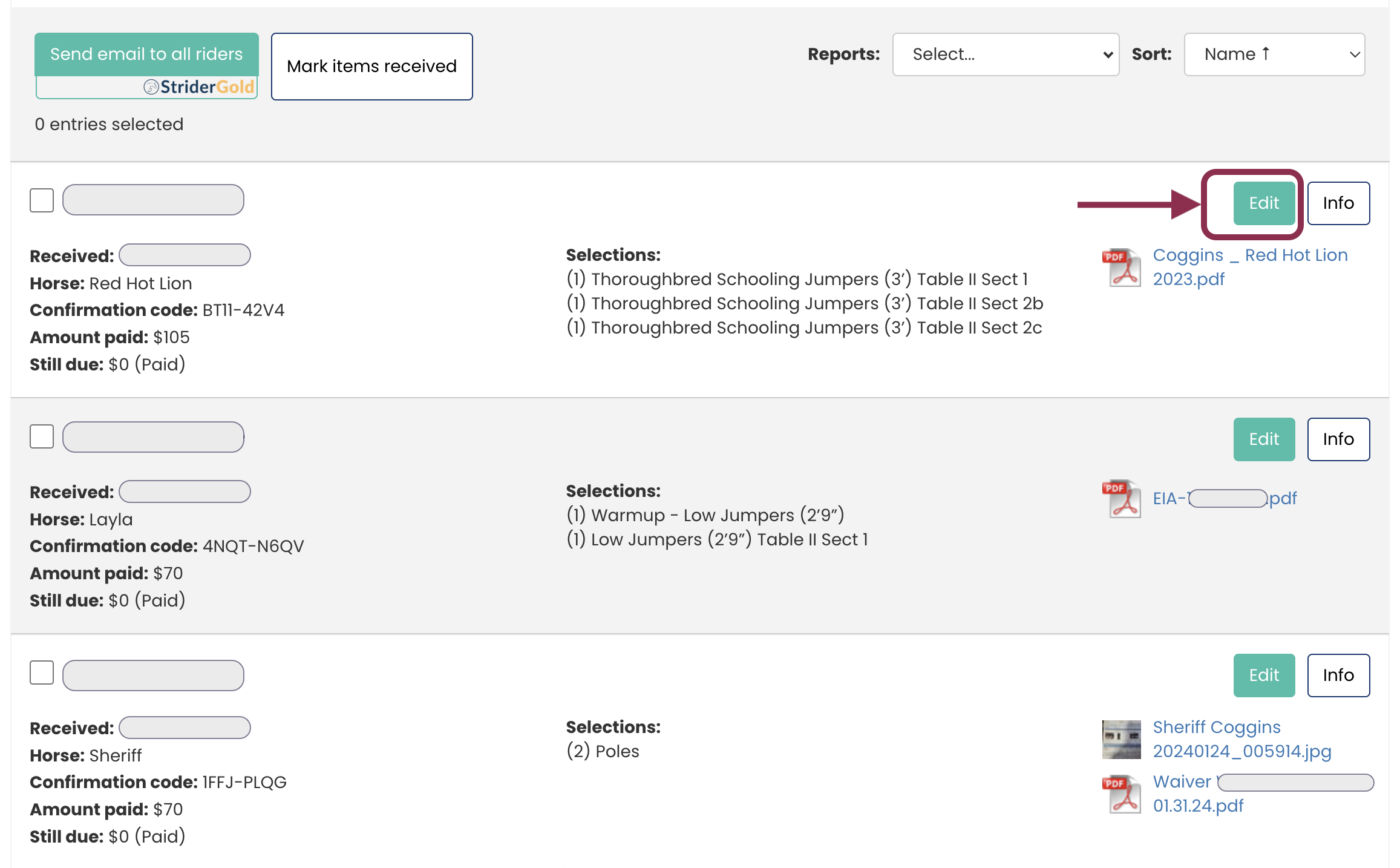Screen dimensions: 1400x868
Task: Open Sheriff Coggins 20240124_005914.jpg link
Action: pyautogui.click(x=1241, y=739)
